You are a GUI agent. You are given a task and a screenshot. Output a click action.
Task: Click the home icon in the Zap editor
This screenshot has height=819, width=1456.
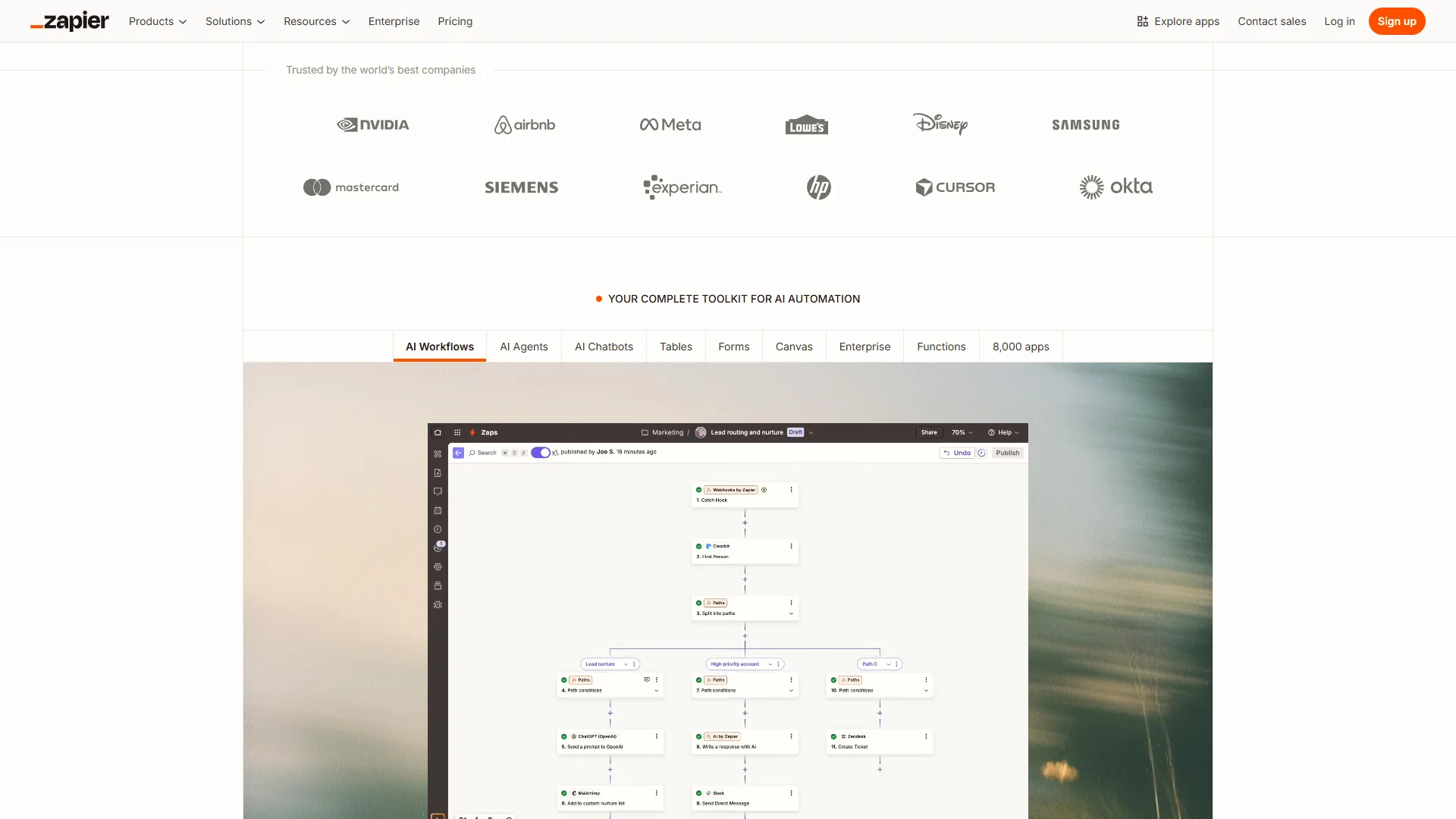pos(438,432)
